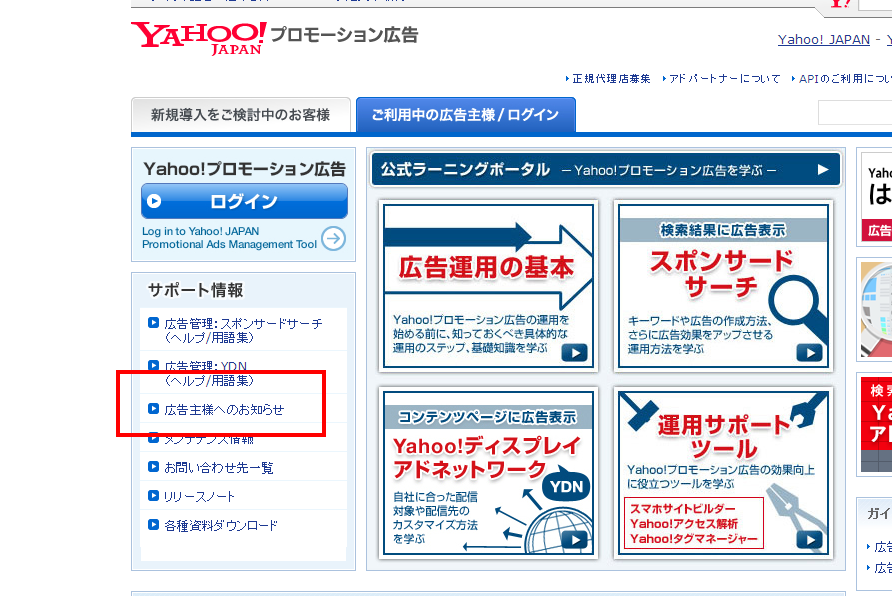Click the search input field at right
Screen dimensions: 892x596
point(854,113)
